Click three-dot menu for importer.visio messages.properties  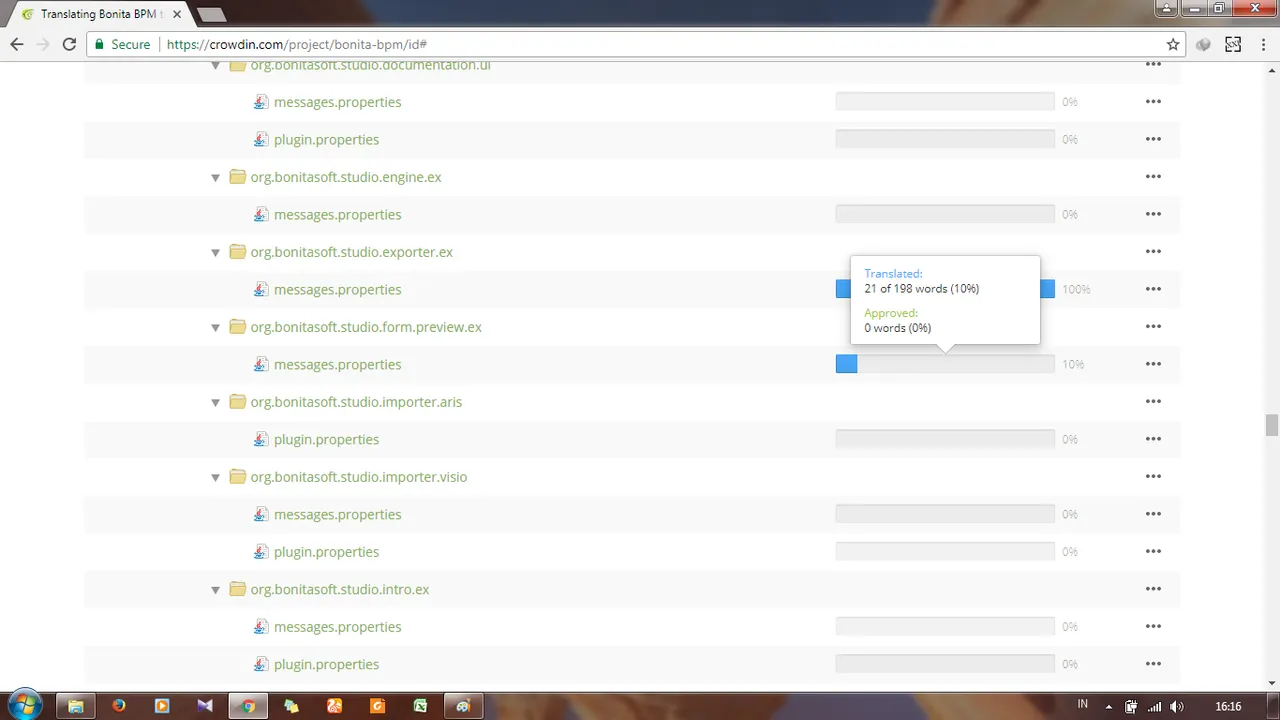point(1153,514)
